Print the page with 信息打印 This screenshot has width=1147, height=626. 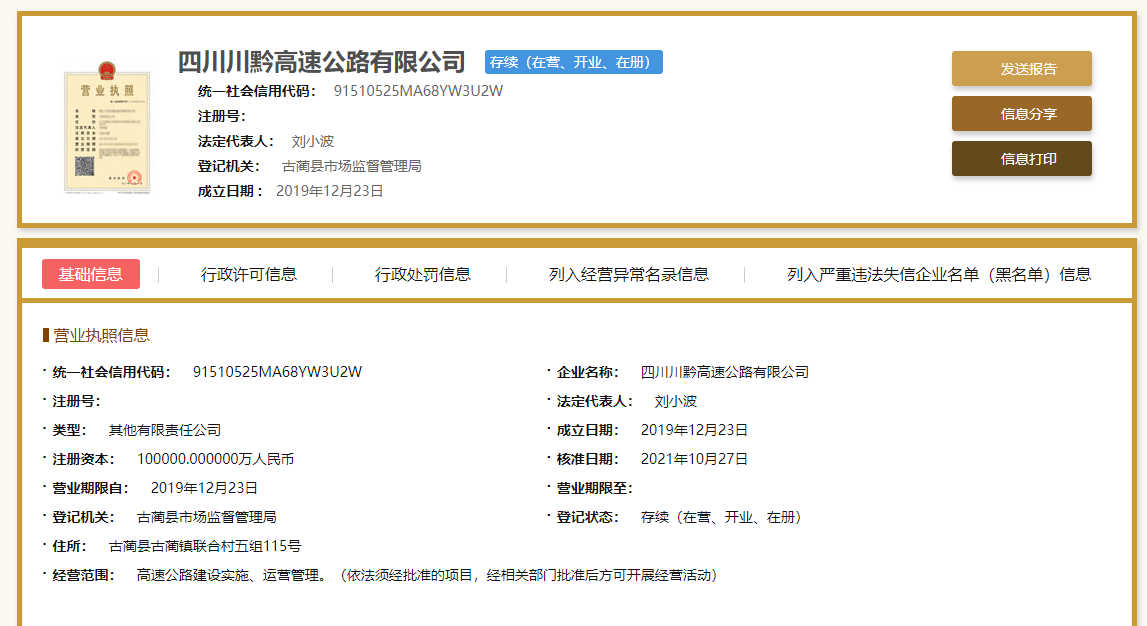point(1021,159)
